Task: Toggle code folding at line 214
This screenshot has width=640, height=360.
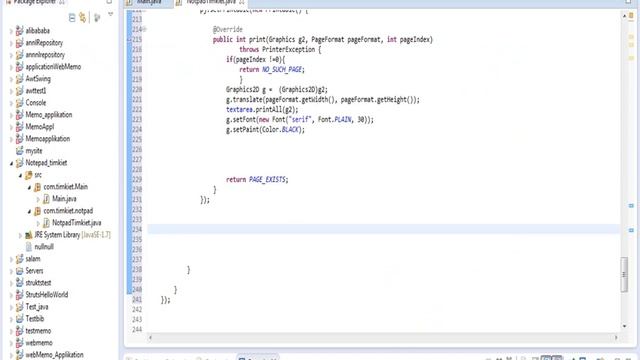Action: coord(144,29)
